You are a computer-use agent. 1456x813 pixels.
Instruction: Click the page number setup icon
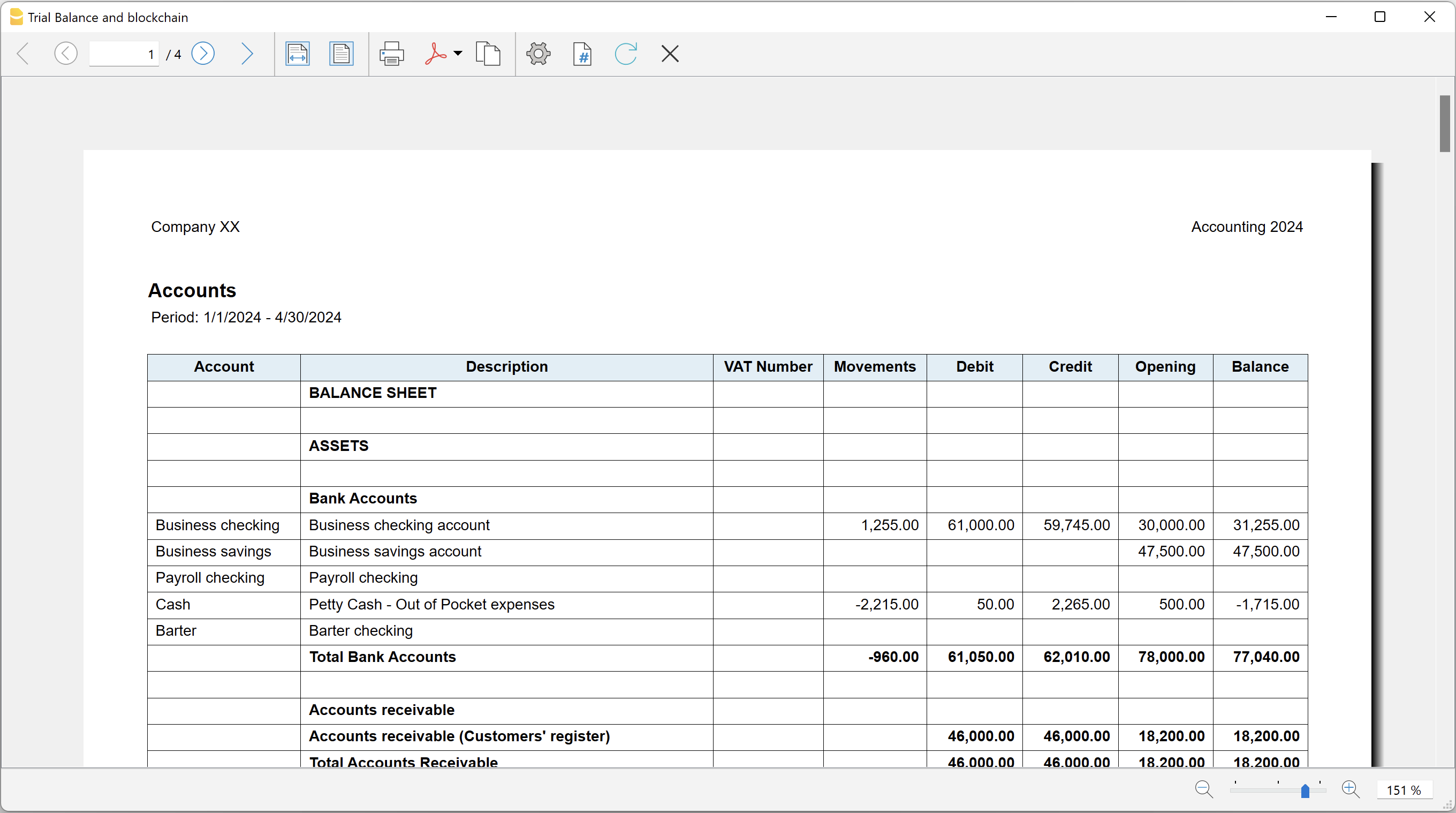point(582,54)
